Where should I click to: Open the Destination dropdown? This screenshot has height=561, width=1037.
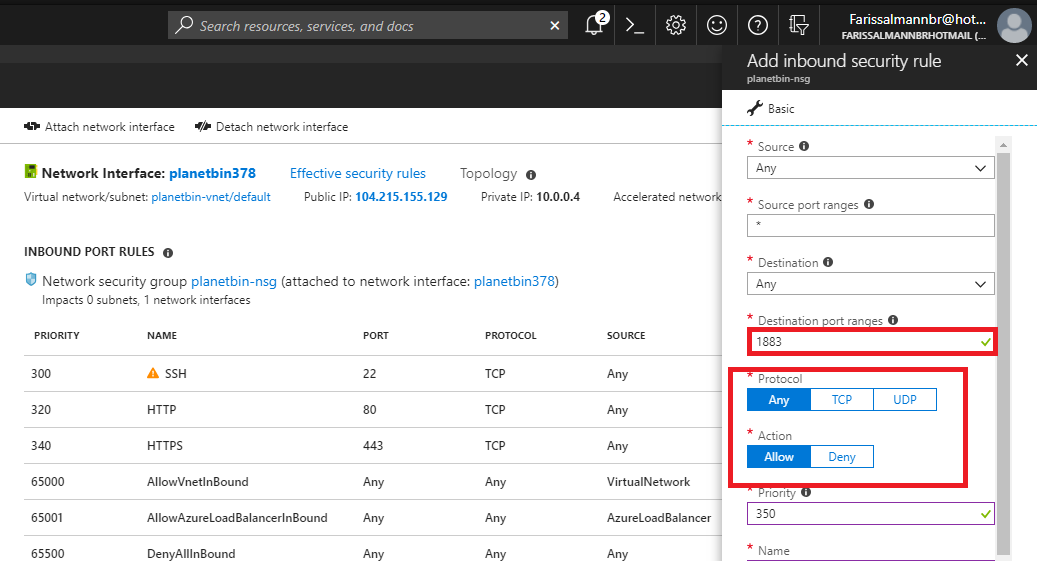[870, 284]
